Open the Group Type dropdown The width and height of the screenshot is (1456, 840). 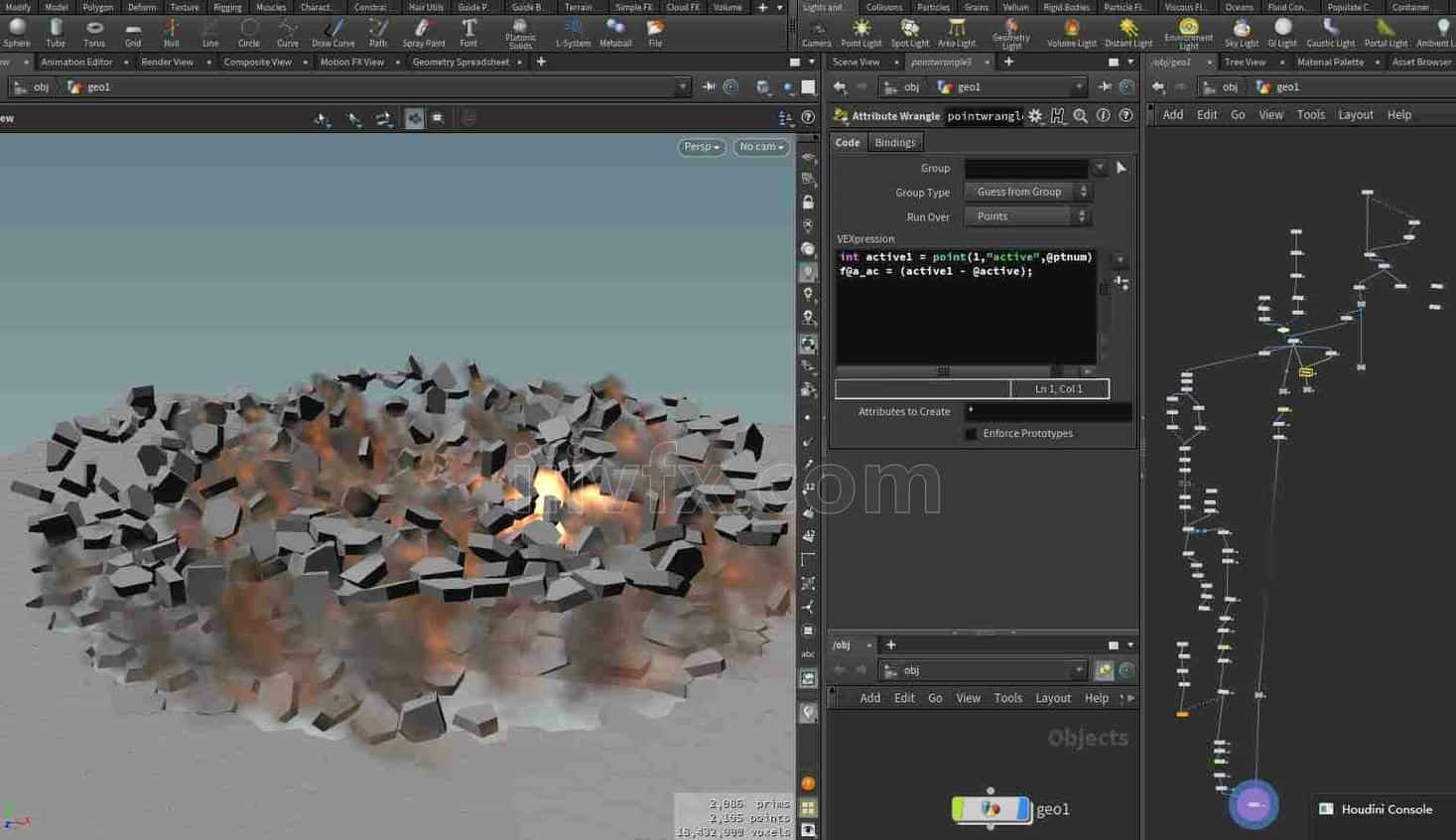coord(1028,192)
